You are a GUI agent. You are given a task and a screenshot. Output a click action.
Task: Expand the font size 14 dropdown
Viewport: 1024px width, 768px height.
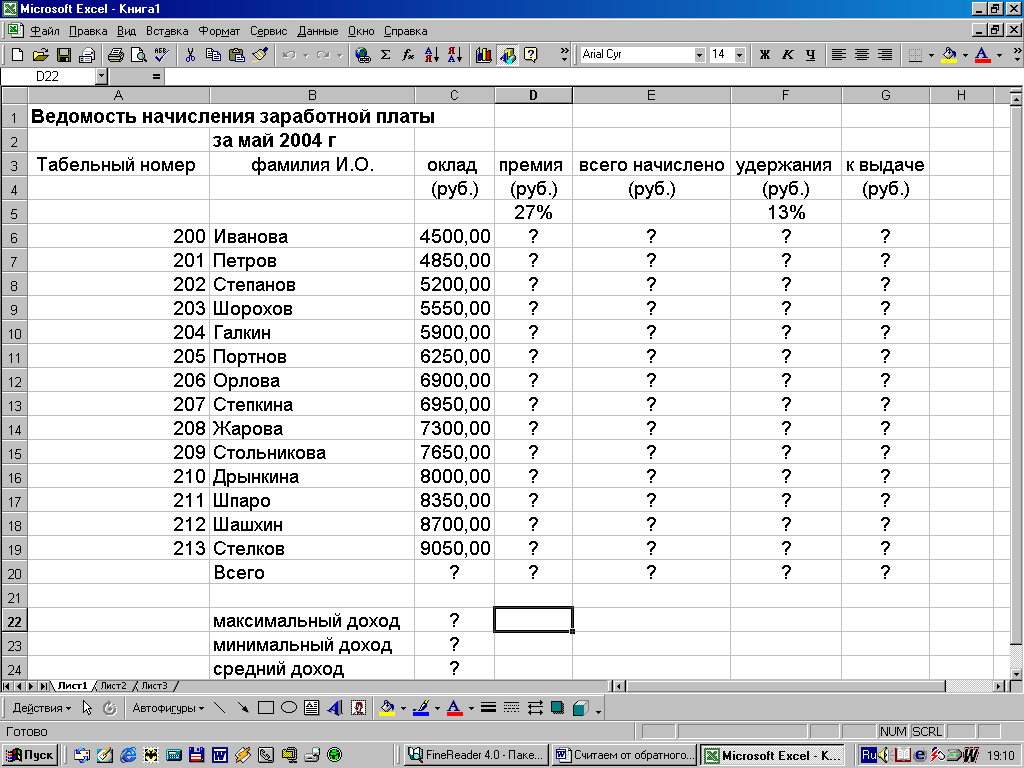(740, 55)
